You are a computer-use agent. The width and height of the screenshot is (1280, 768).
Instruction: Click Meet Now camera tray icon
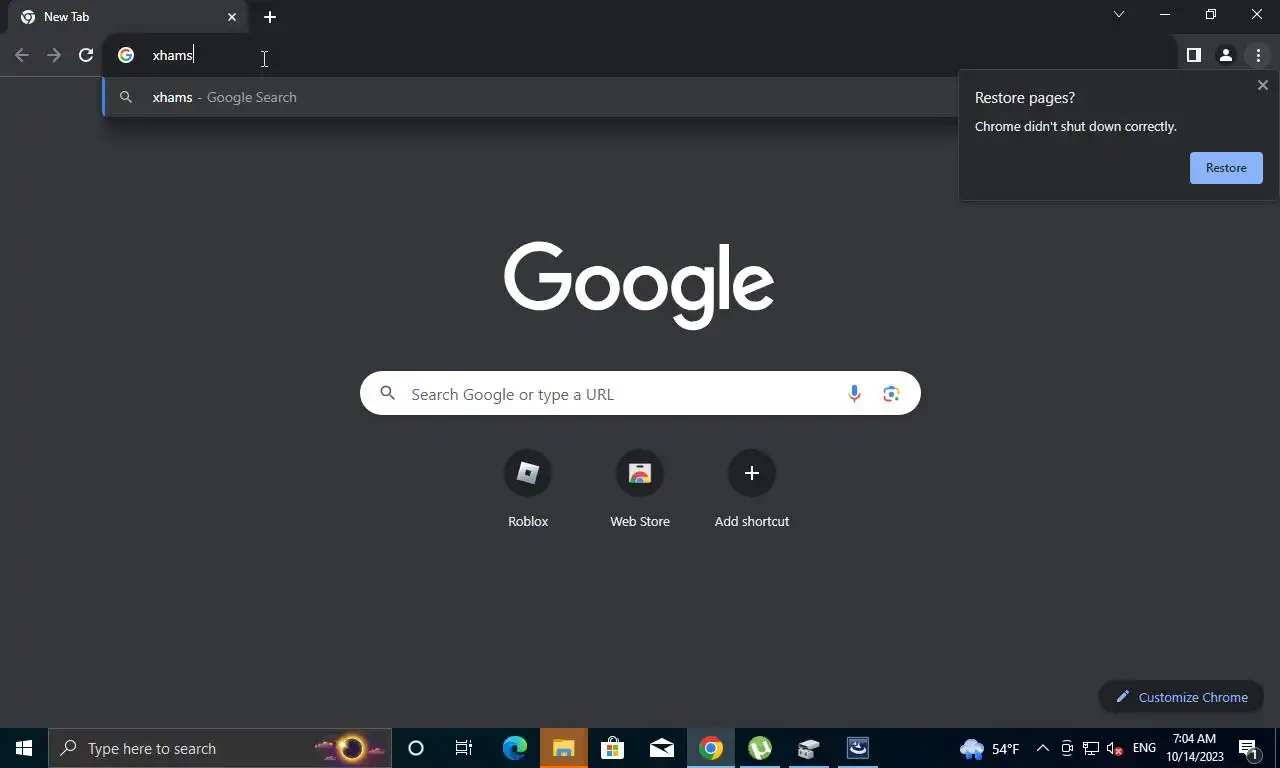coord(1067,748)
